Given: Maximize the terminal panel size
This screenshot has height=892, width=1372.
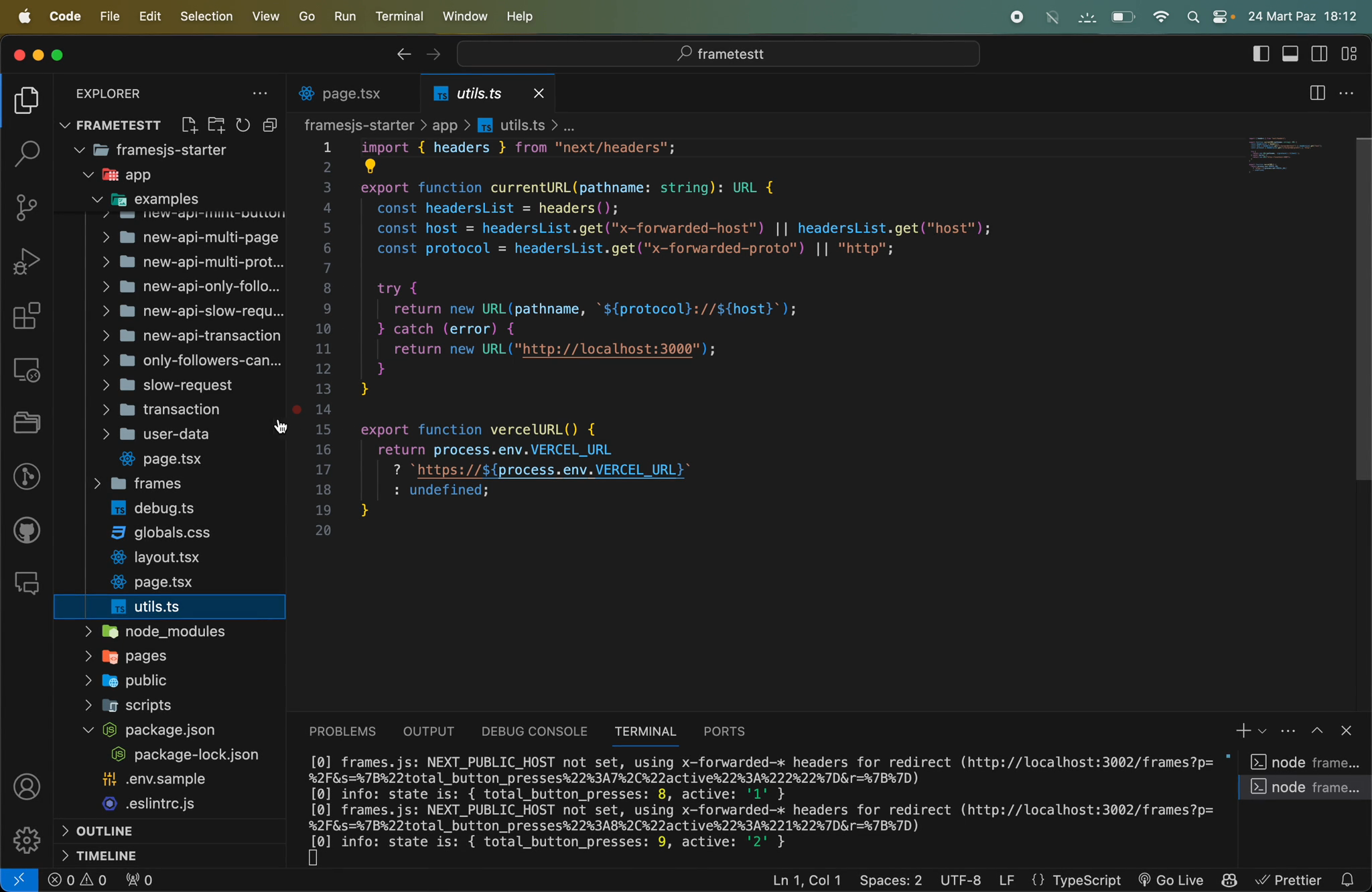Looking at the screenshot, I should pyautogui.click(x=1317, y=731).
